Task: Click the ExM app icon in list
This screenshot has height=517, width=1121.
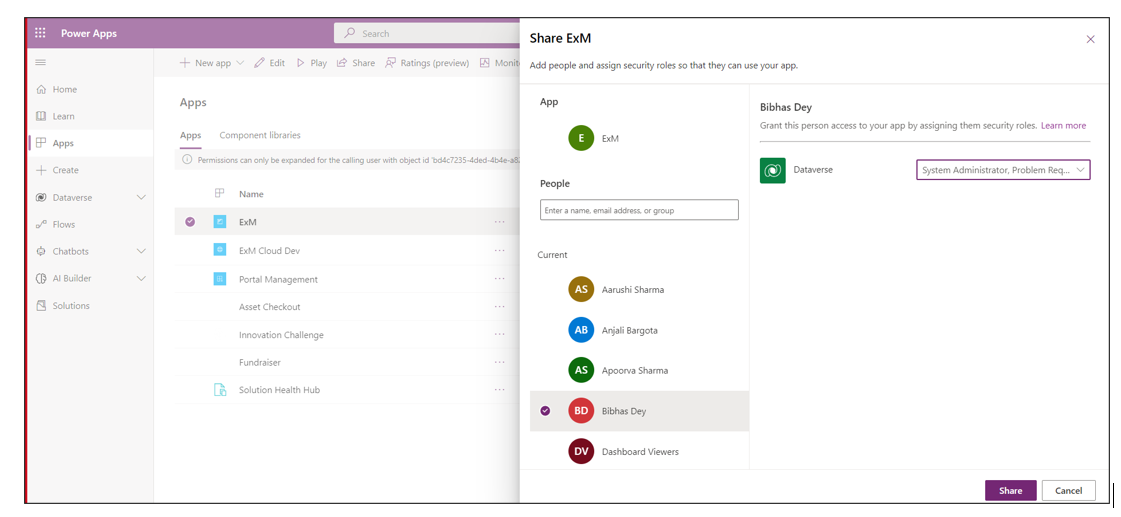Action: pos(219,222)
